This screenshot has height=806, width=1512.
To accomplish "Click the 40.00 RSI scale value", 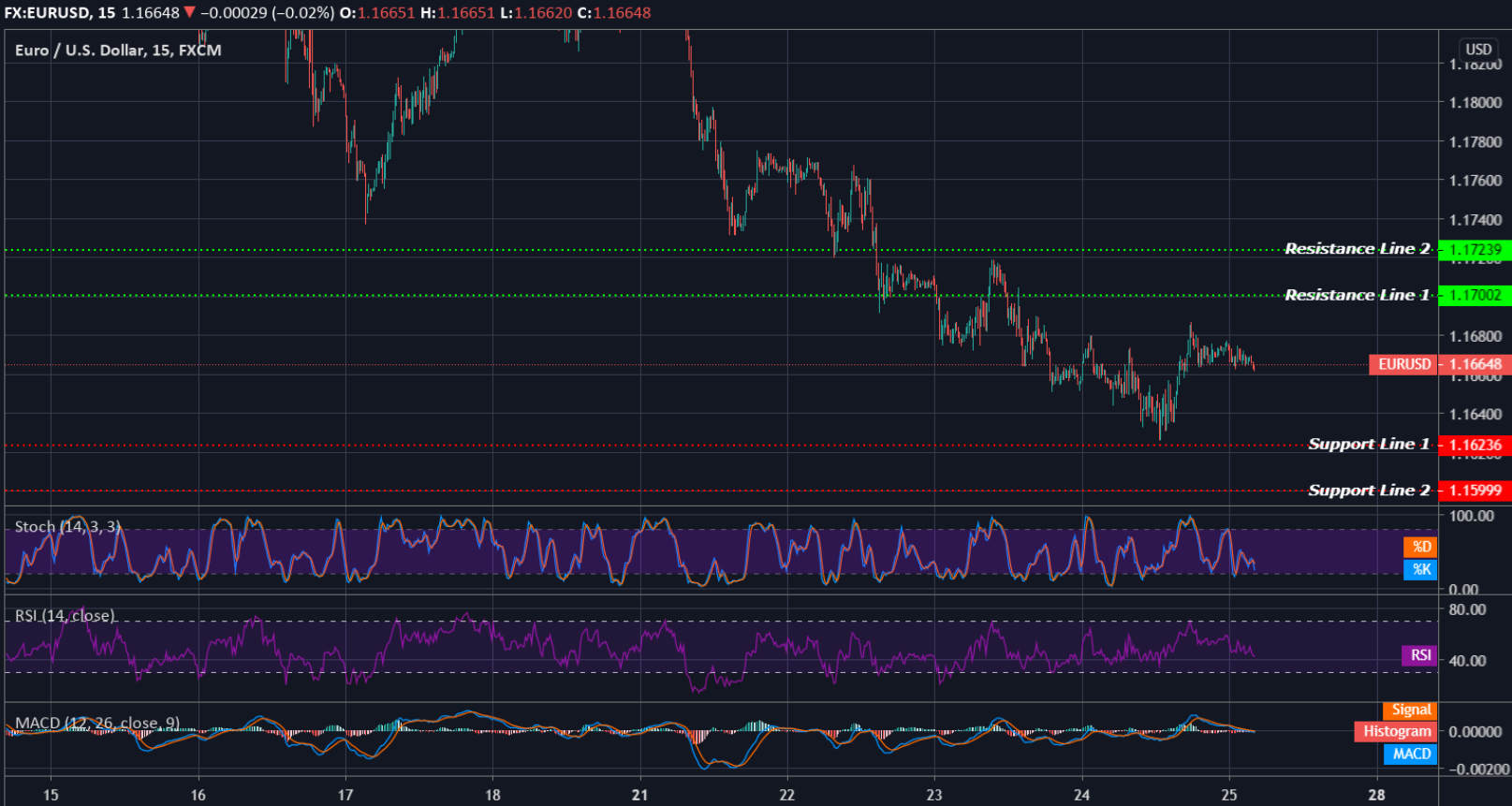I will [1468, 661].
